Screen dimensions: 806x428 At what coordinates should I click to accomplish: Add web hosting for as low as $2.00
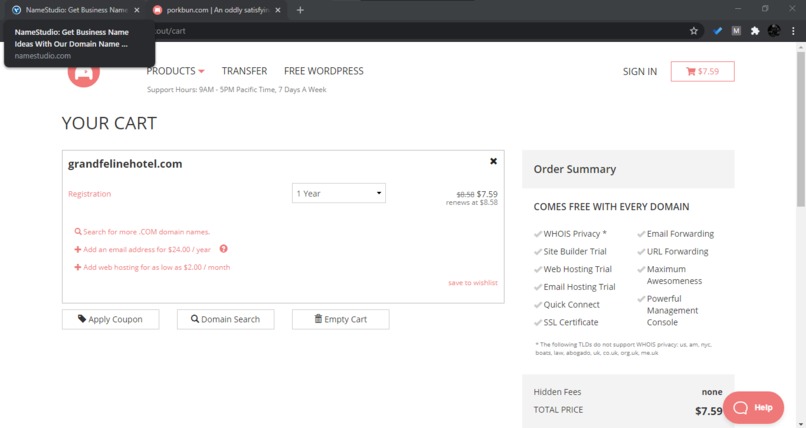(x=152, y=267)
